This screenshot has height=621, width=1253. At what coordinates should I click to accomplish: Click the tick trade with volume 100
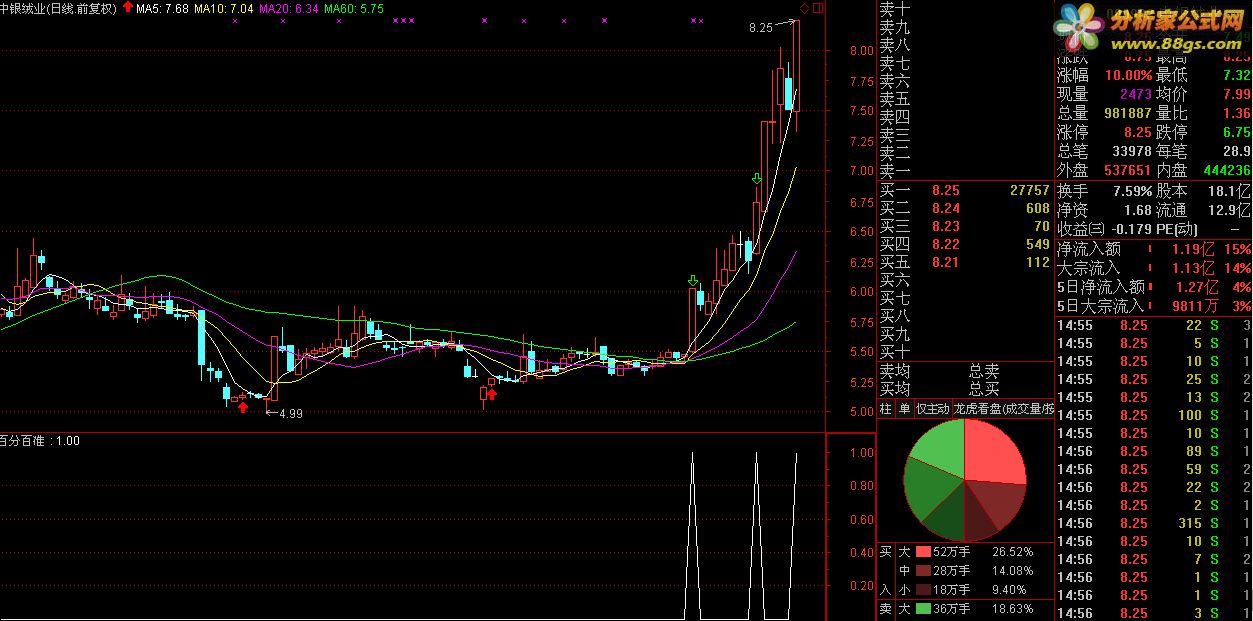pos(1190,415)
